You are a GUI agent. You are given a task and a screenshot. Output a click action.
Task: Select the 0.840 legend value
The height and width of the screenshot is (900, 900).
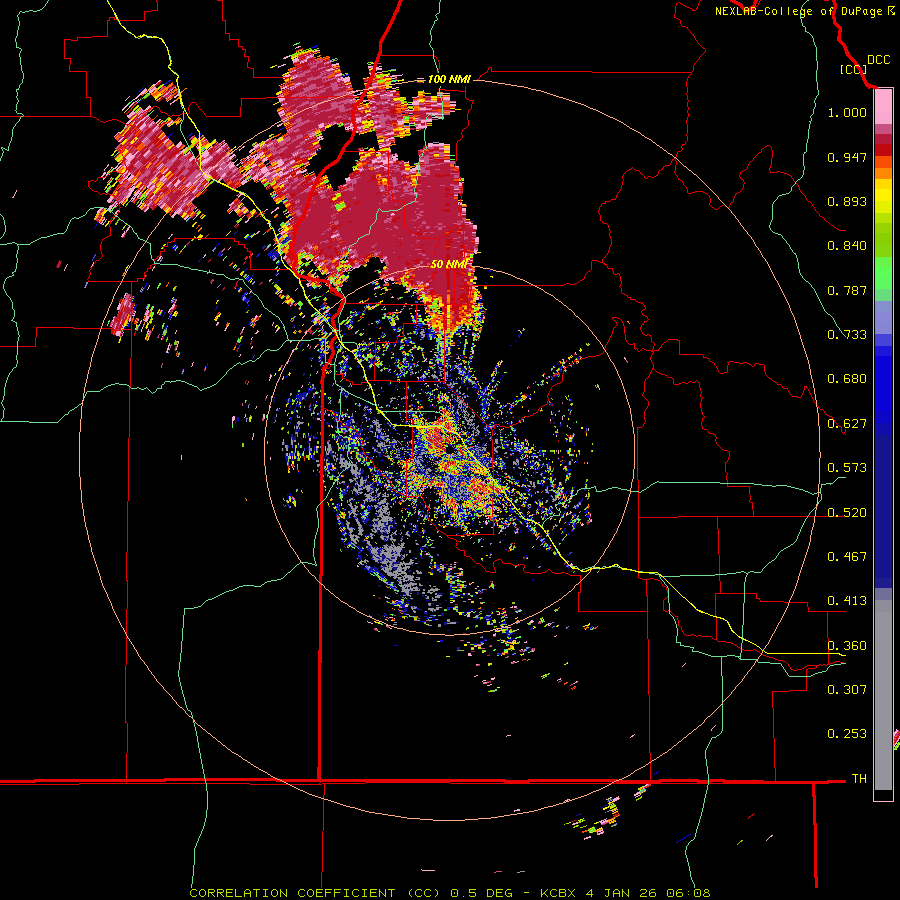point(847,246)
